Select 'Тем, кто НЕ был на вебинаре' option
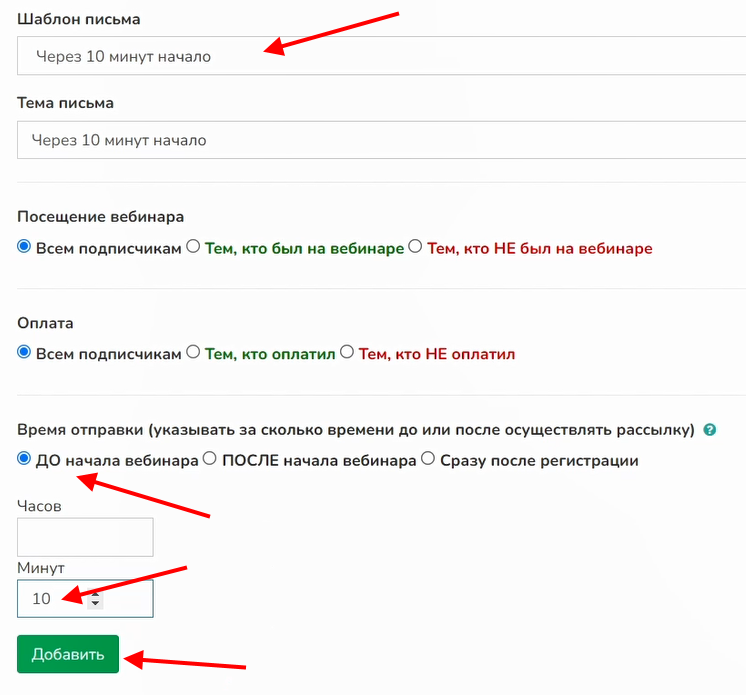 click(415, 247)
